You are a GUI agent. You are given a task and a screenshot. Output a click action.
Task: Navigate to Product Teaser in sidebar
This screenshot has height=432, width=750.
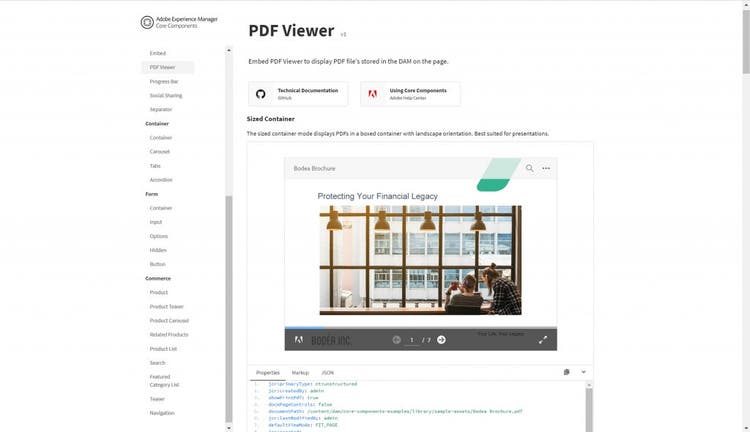click(x=167, y=306)
